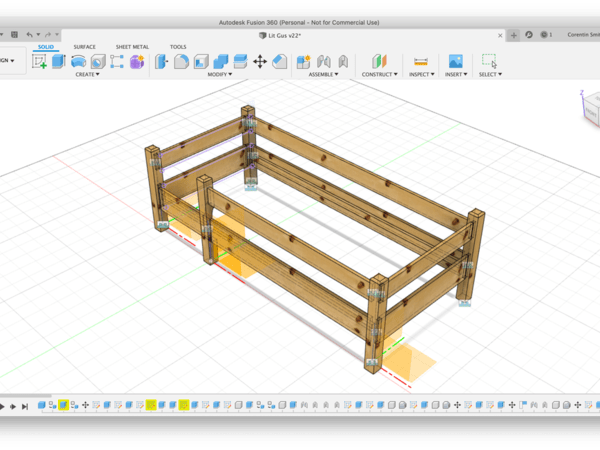Switch to the SURFACE tab
This screenshot has width=600, height=450.
(85, 47)
